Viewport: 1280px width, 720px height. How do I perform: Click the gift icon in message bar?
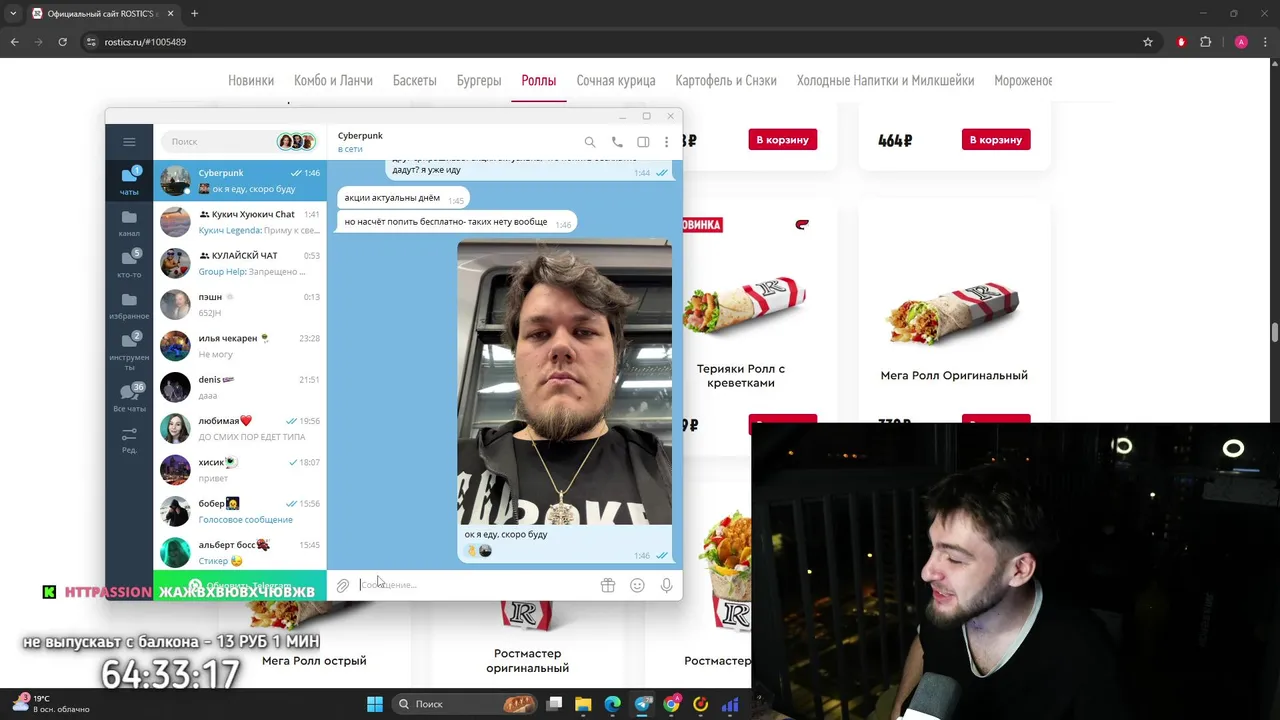coord(607,585)
